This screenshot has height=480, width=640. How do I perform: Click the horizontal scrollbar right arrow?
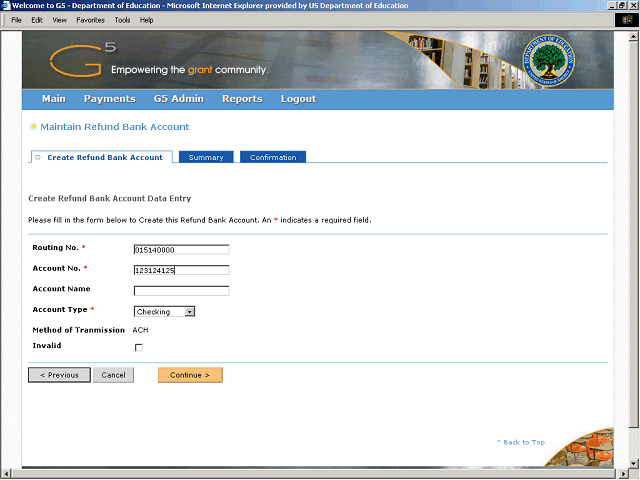624,474
